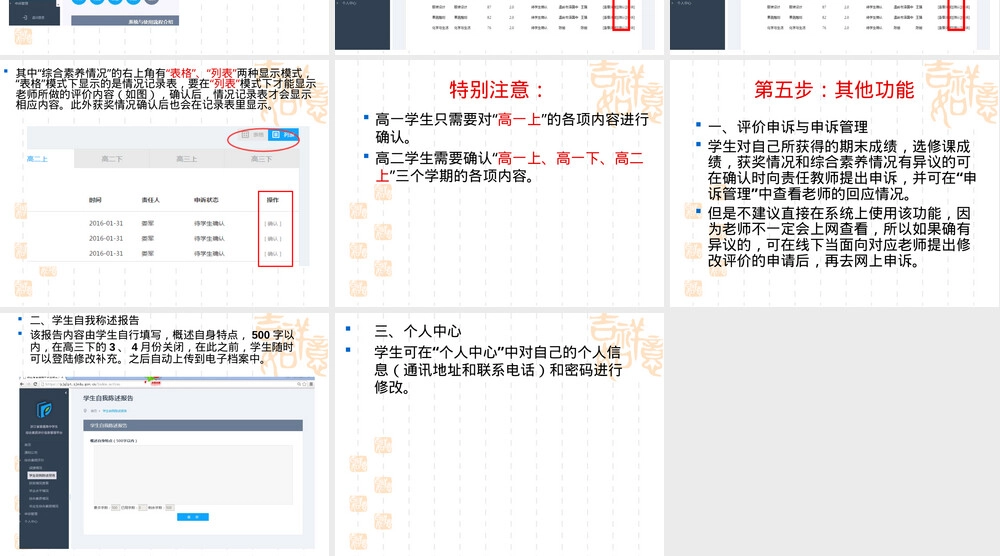Click the 一、评价申诉与申诉管理 bullet
Viewport: 1000px width, 556px height.
788,127
